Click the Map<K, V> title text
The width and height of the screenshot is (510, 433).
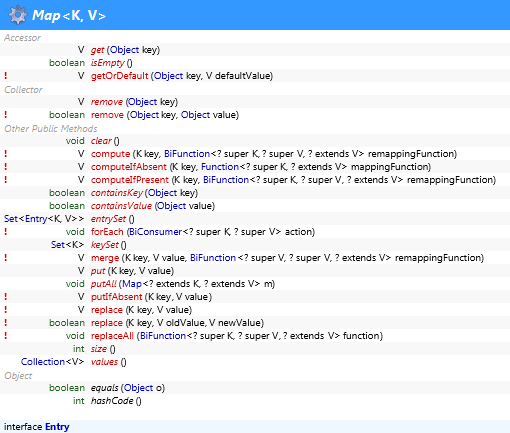click(x=69, y=16)
